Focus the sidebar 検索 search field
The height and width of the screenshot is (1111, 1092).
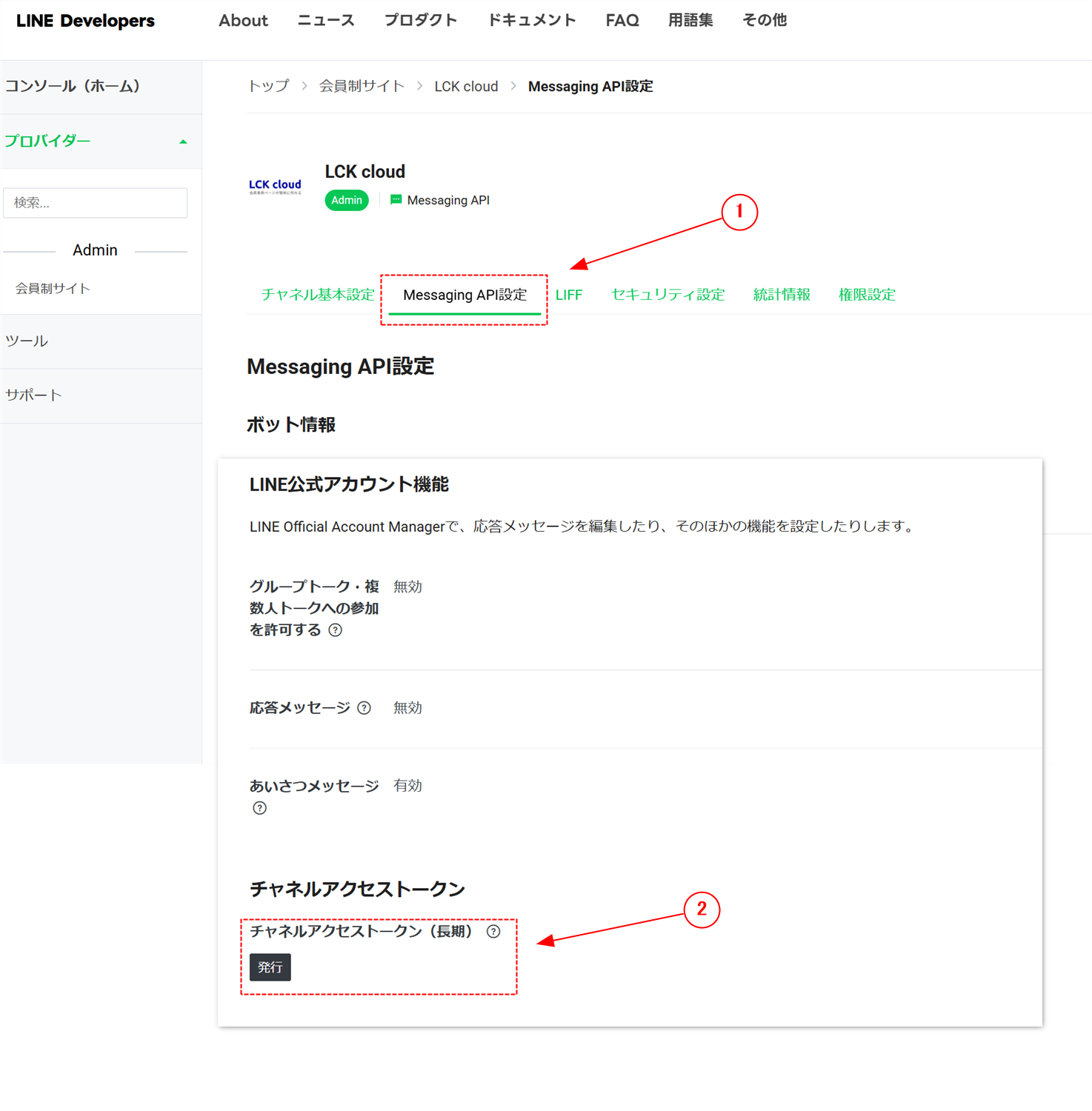point(95,203)
